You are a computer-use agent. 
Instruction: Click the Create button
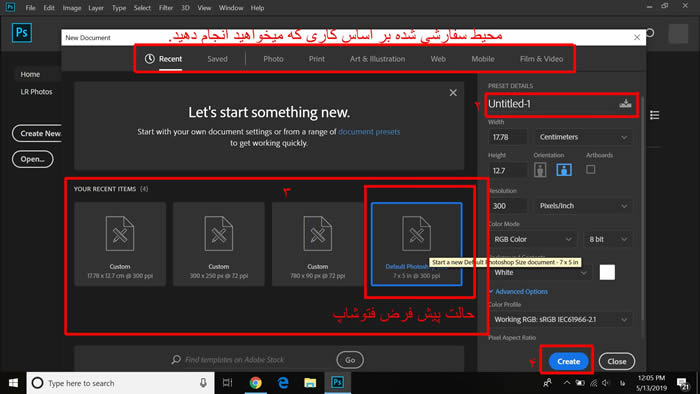(568, 361)
